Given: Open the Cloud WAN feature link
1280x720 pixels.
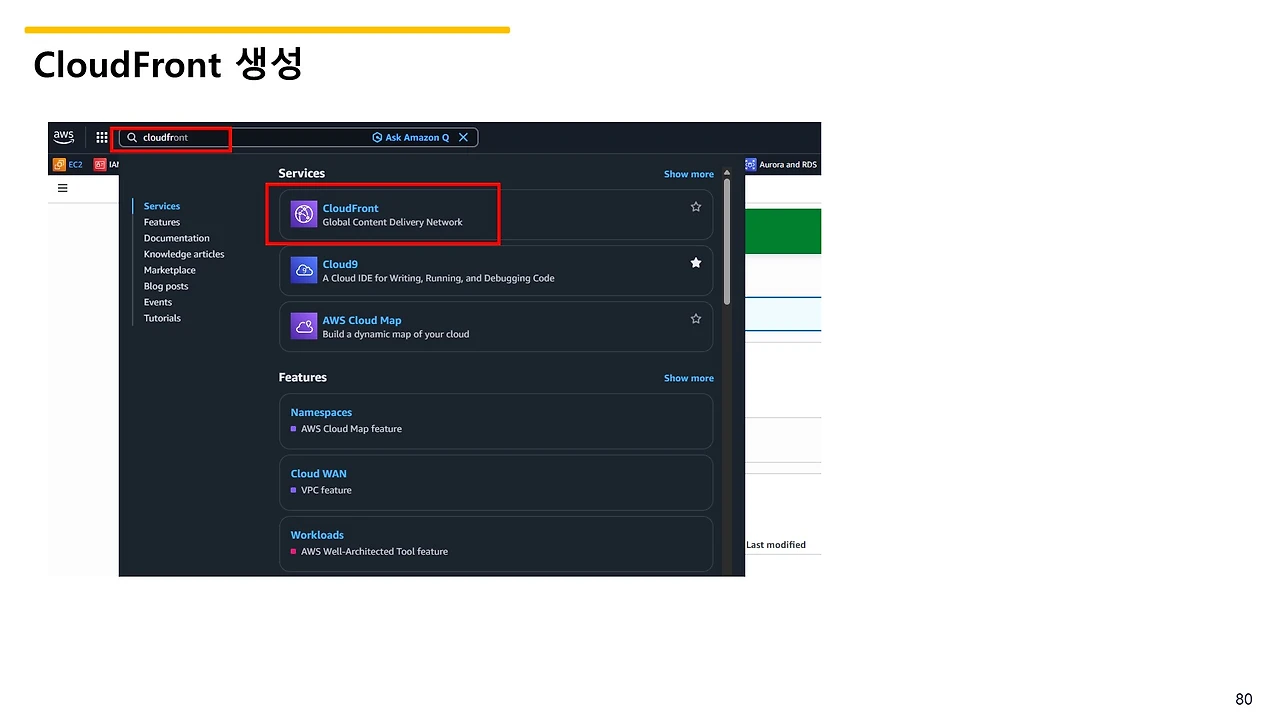Looking at the screenshot, I should (319, 473).
